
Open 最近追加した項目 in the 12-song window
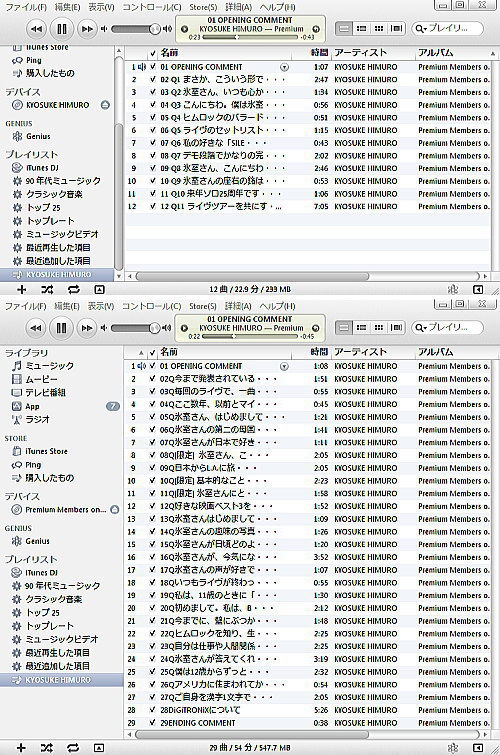[x=58, y=261]
